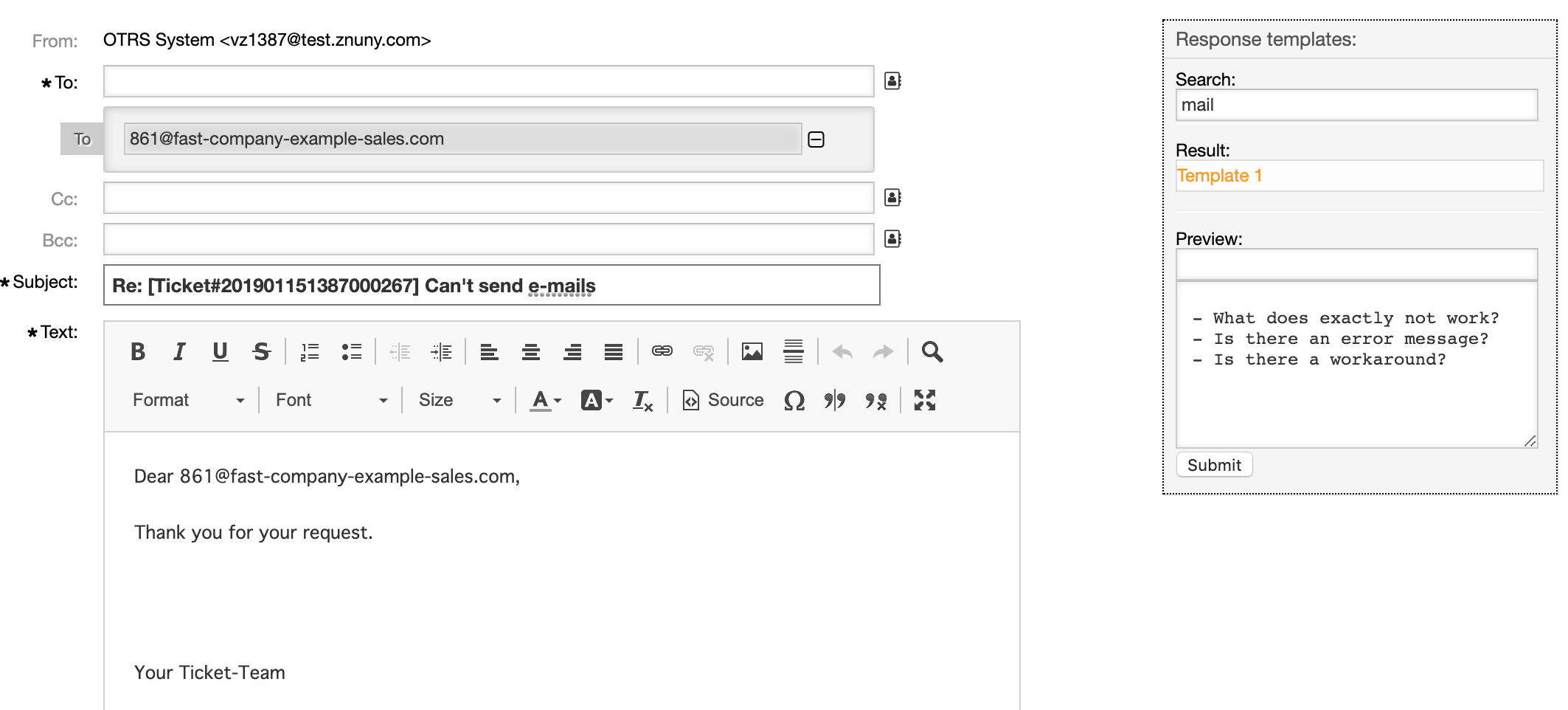Screen dimensions: 1568x710
Task: Toggle Source code view
Action: [x=723, y=401]
